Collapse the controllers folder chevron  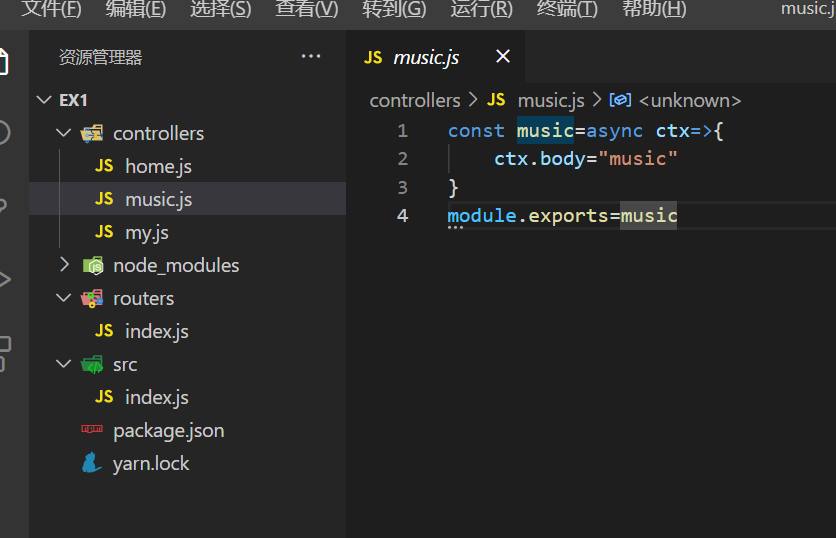(x=64, y=132)
